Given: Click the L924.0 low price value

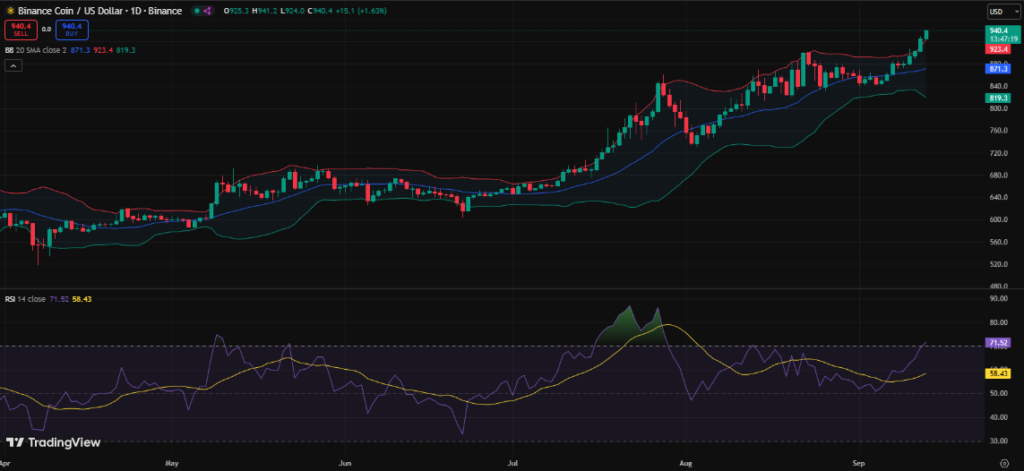Looking at the screenshot, I should pos(292,11).
